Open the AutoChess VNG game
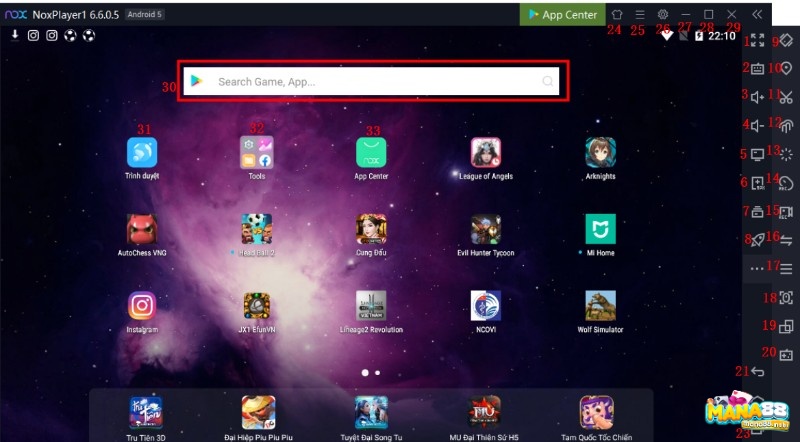The image size is (800, 442). tap(142, 235)
